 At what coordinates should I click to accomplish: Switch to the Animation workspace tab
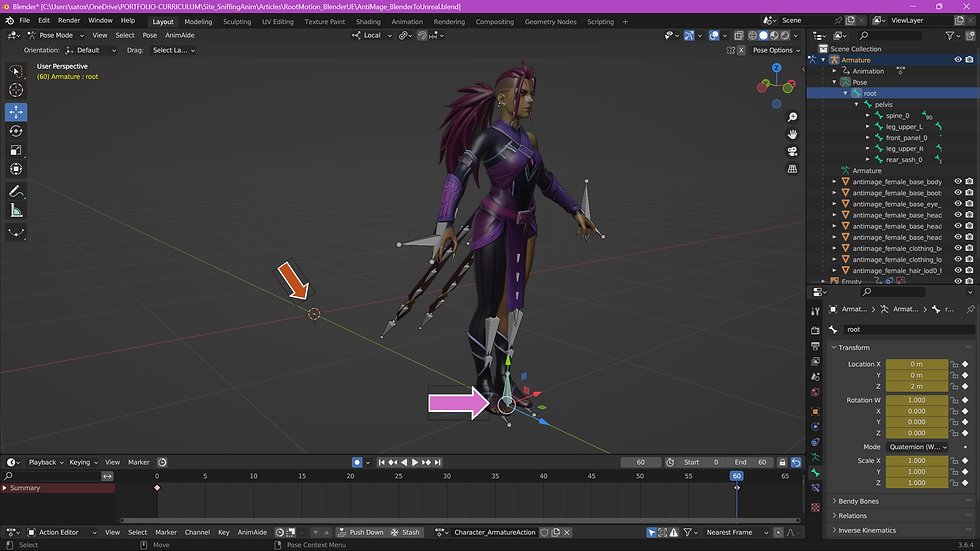pos(407,22)
